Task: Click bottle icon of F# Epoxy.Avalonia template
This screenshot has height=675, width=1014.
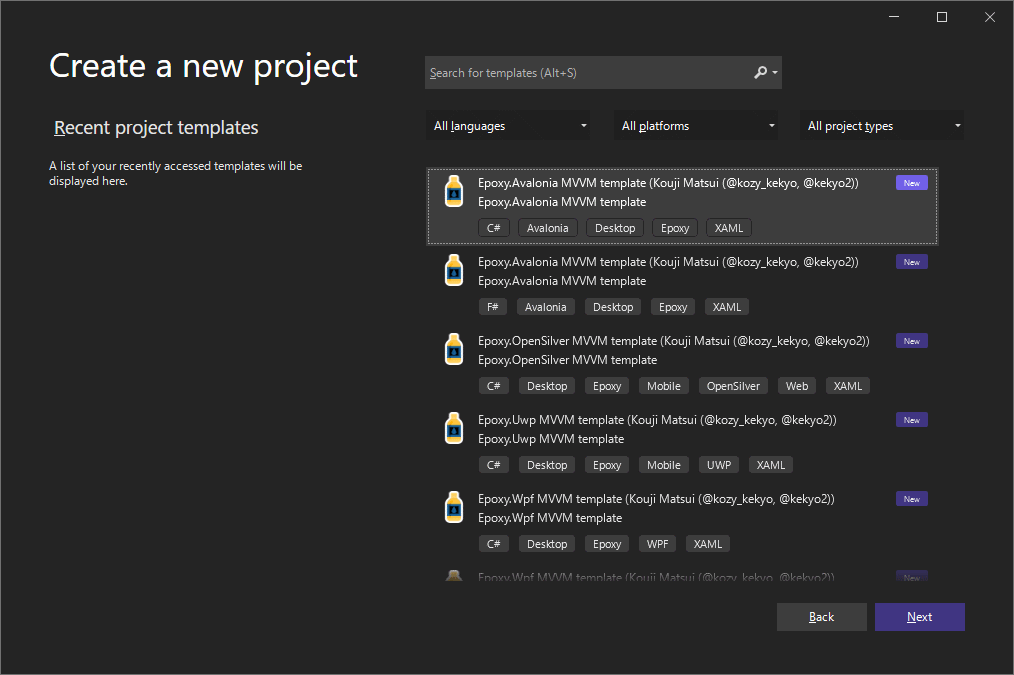Action: (x=454, y=270)
